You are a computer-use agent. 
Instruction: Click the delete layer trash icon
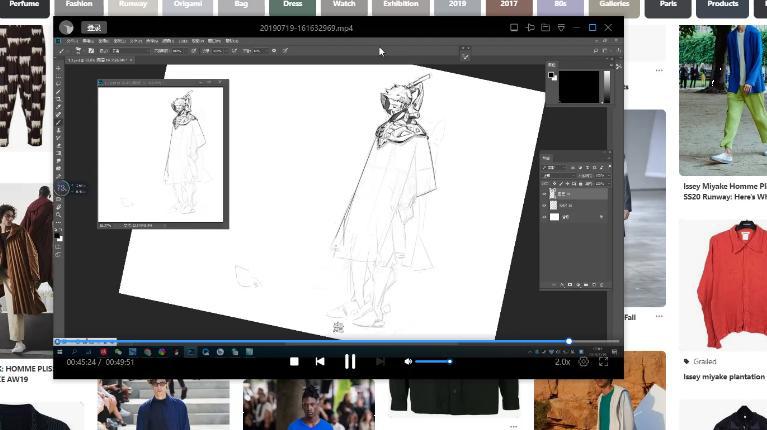click(602, 285)
